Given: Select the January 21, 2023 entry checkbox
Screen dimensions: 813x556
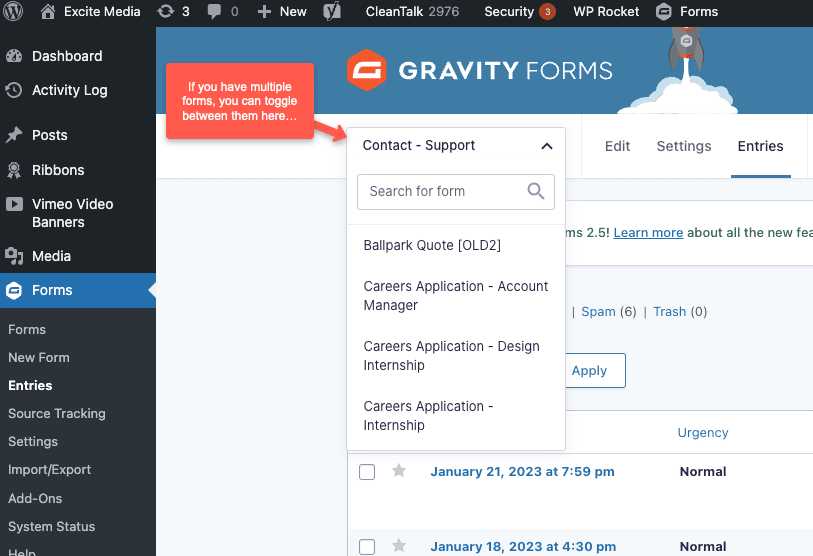Looking at the screenshot, I should [367, 472].
